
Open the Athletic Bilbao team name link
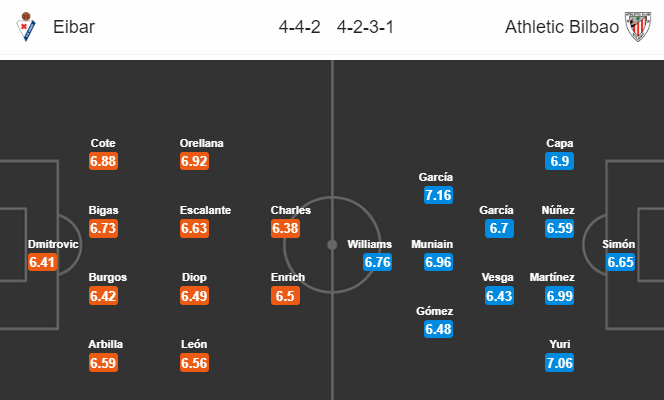562,27
